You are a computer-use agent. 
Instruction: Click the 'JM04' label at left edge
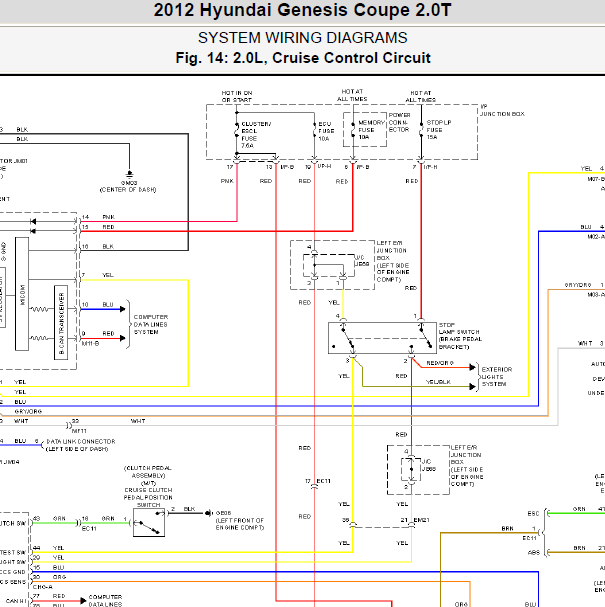click(x=10, y=462)
